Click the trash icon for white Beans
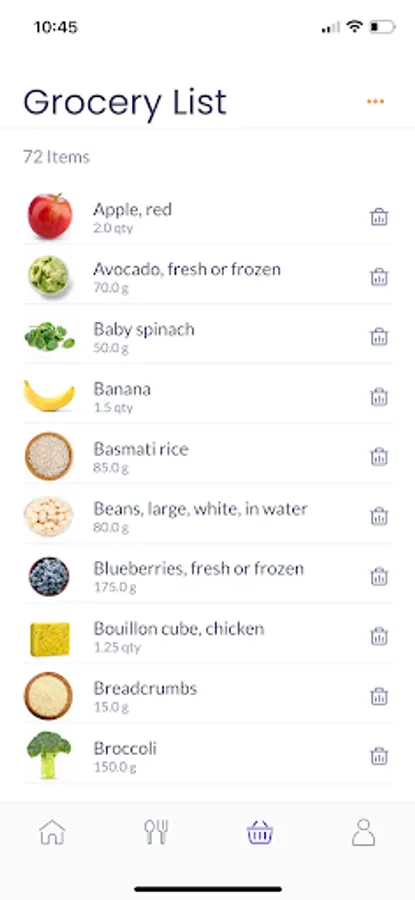 pos(379,516)
